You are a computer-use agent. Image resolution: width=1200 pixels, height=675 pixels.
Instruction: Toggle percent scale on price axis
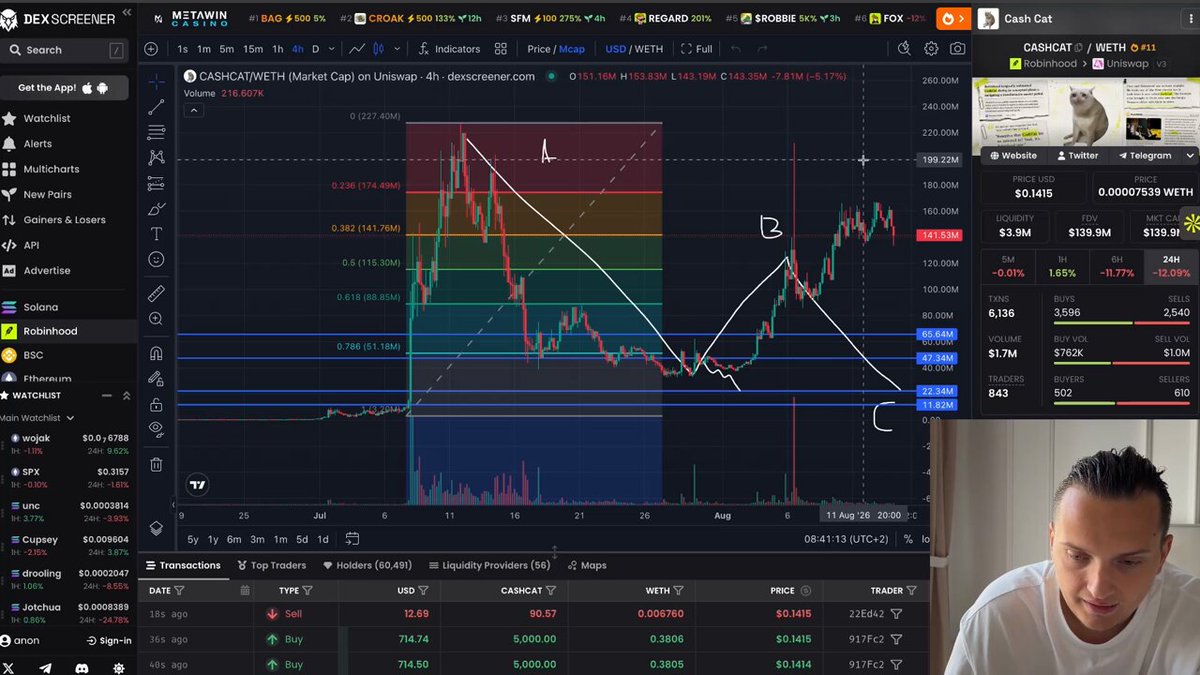tap(908, 539)
